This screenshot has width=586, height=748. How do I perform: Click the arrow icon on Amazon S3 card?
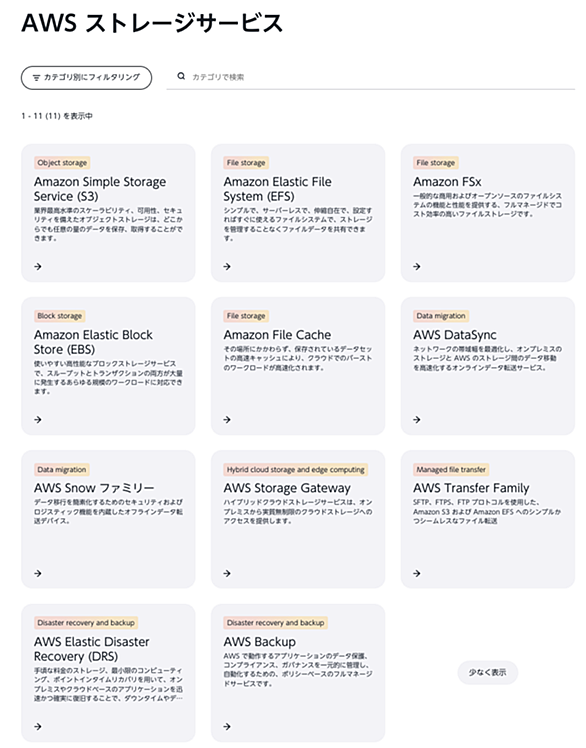(x=38, y=267)
